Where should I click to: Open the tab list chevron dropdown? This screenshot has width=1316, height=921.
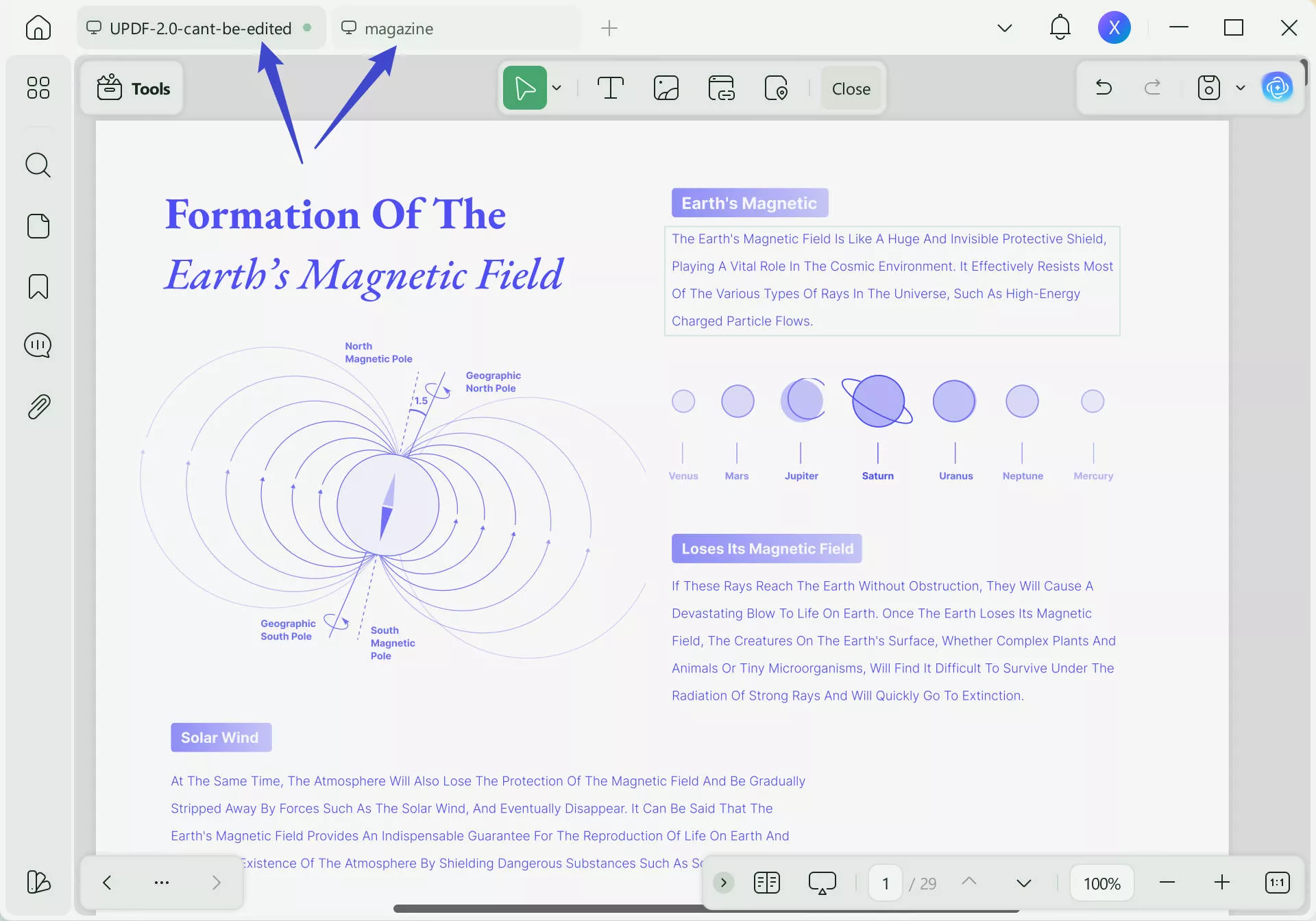click(1004, 28)
